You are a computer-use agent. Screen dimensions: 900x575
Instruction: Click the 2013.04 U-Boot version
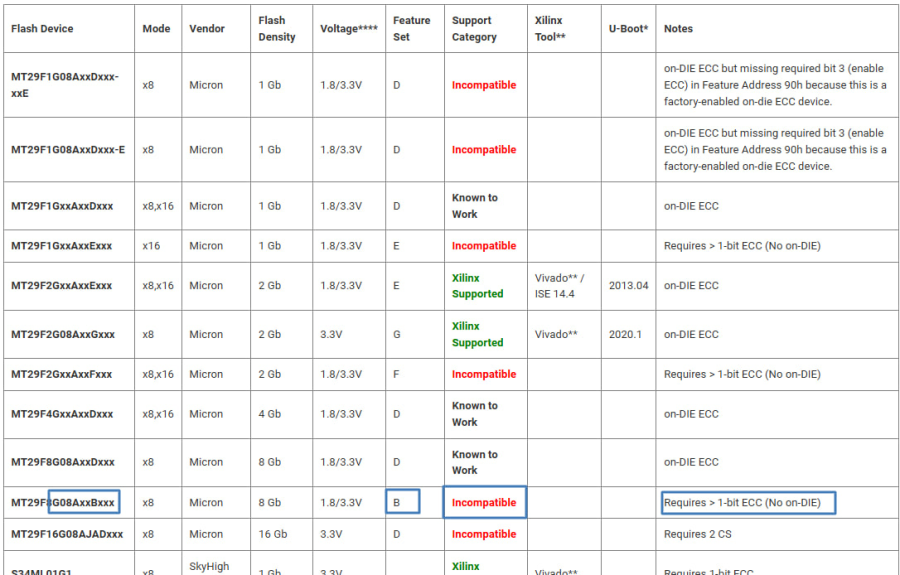tap(629, 286)
